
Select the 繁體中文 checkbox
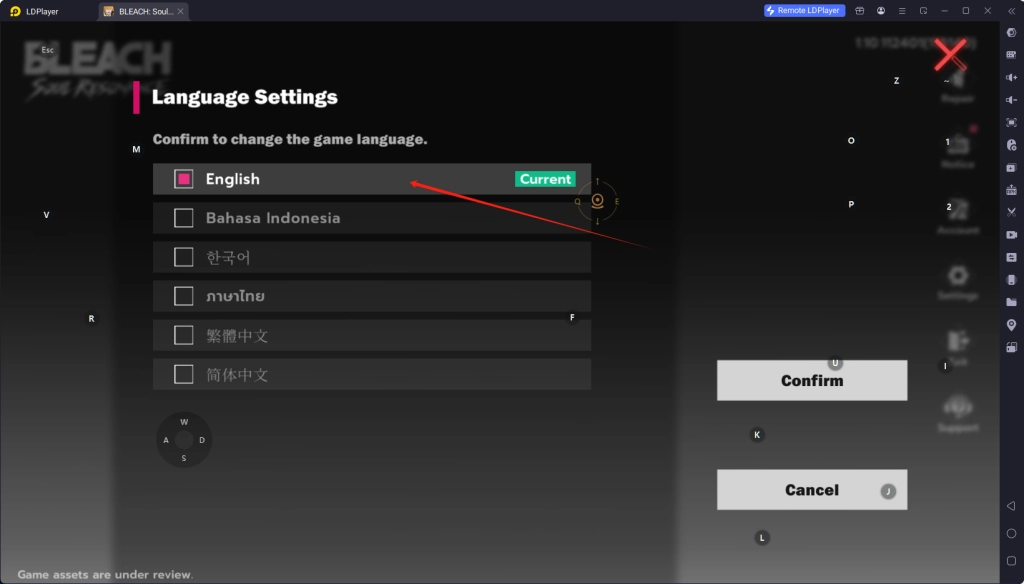[x=183, y=334]
